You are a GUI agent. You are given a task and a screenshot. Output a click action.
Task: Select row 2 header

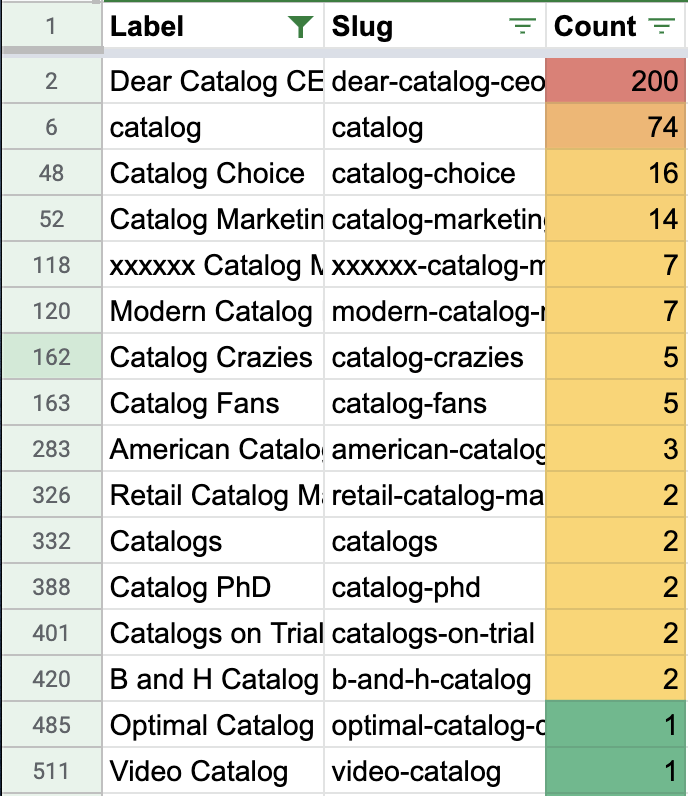pyautogui.click(x=51, y=81)
